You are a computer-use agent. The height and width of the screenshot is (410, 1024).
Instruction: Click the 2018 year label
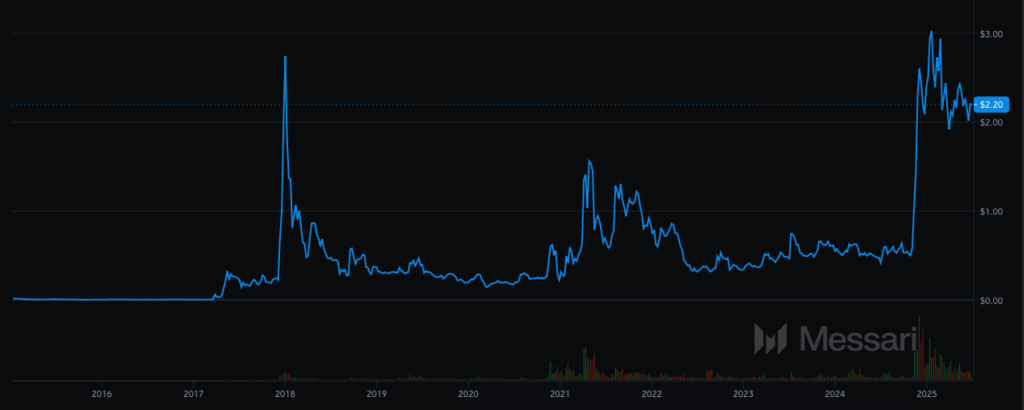285,394
